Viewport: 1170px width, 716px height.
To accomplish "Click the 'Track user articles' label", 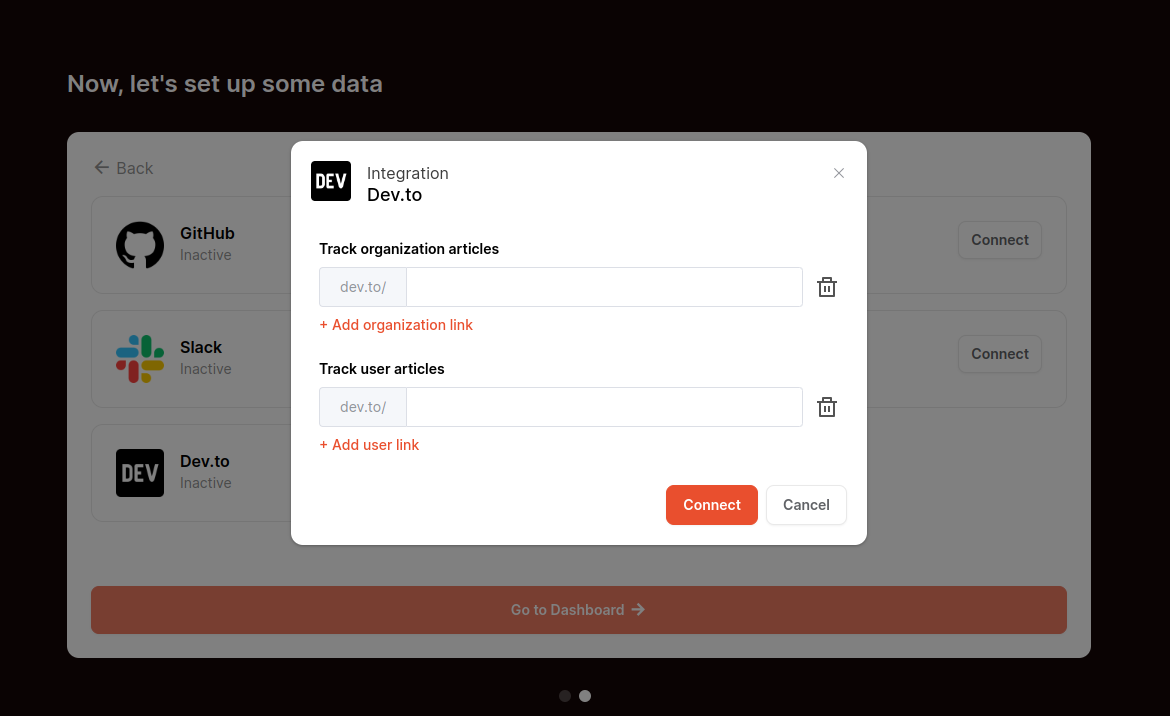I will (382, 368).
